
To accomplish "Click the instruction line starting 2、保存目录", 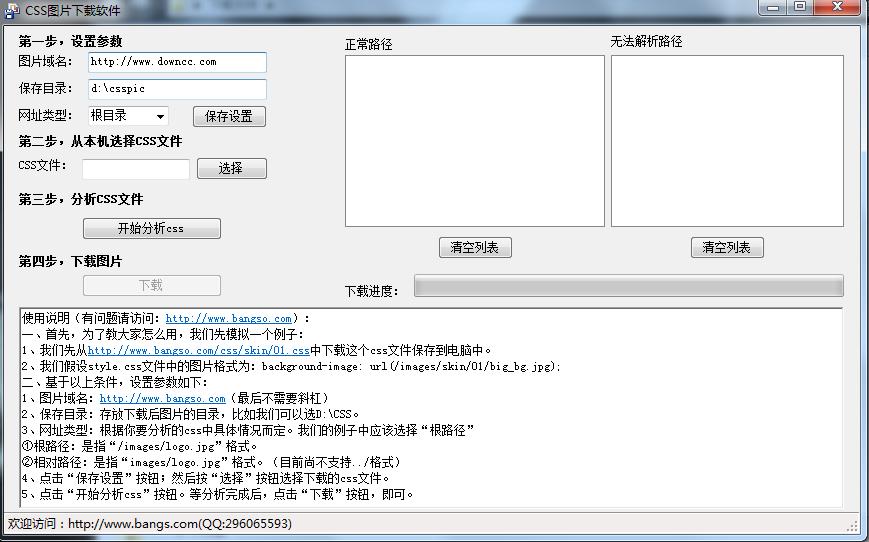I will 191,415.
